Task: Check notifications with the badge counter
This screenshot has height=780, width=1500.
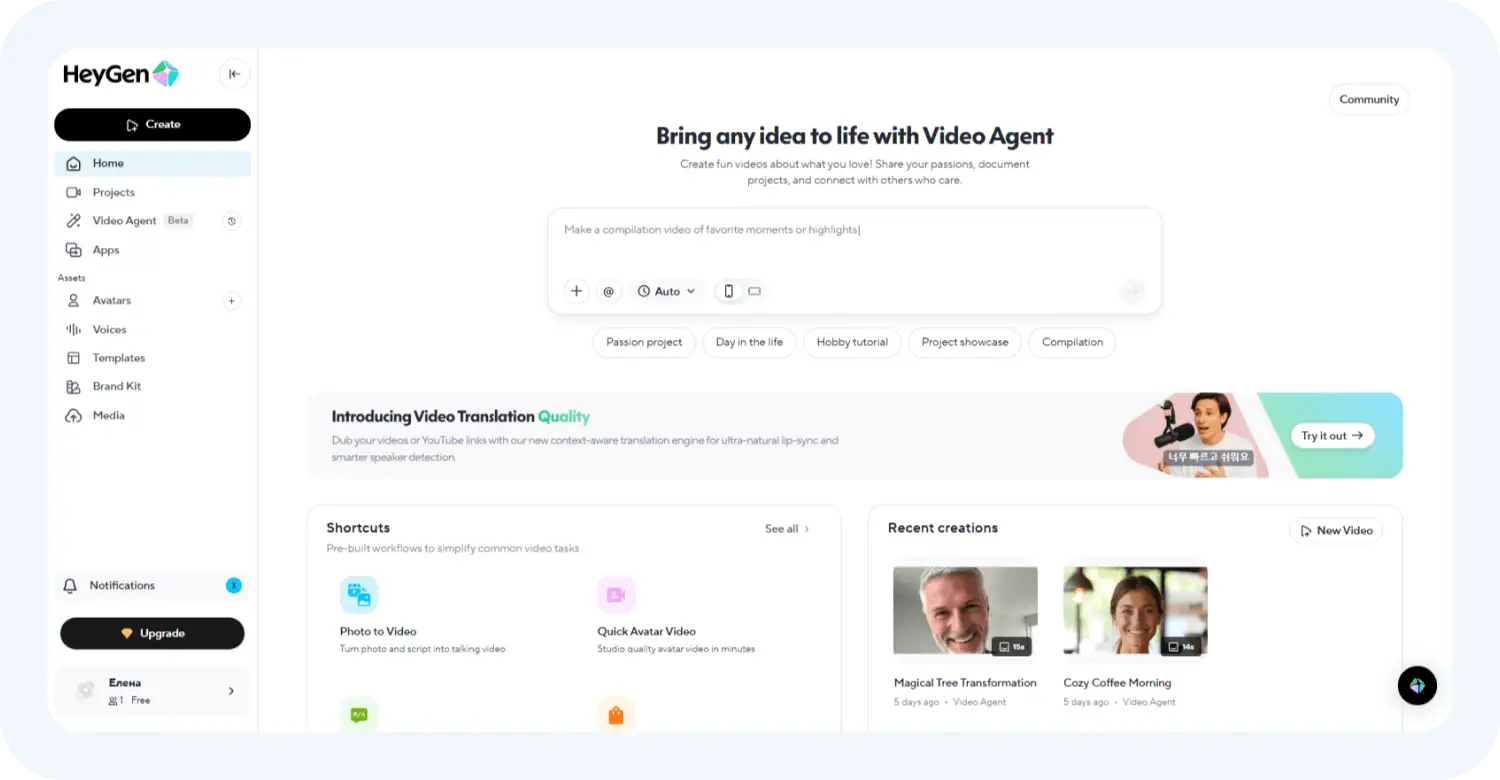Action: point(233,585)
